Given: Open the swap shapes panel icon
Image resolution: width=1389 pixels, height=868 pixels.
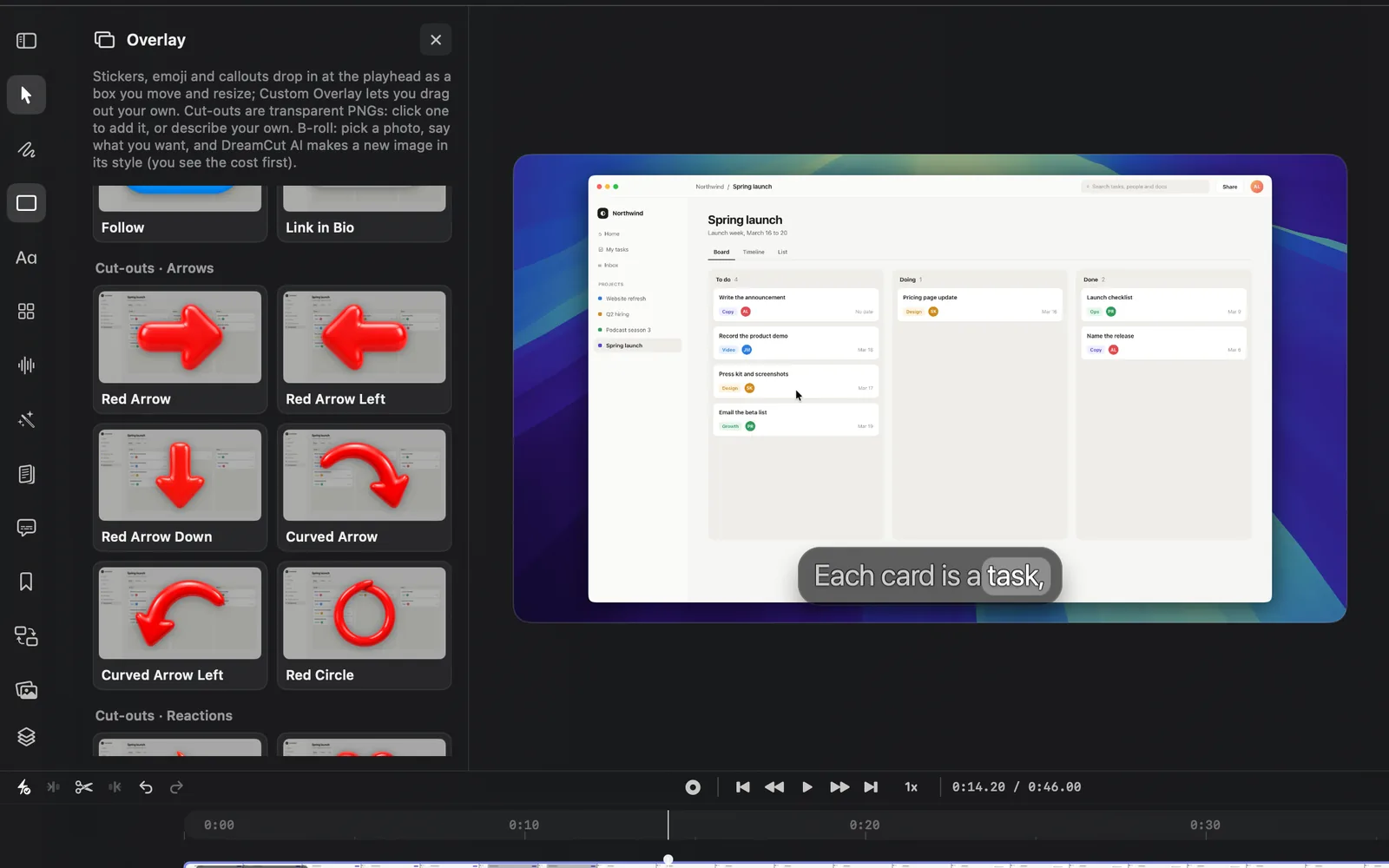Looking at the screenshot, I should click(x=26, y=636).
